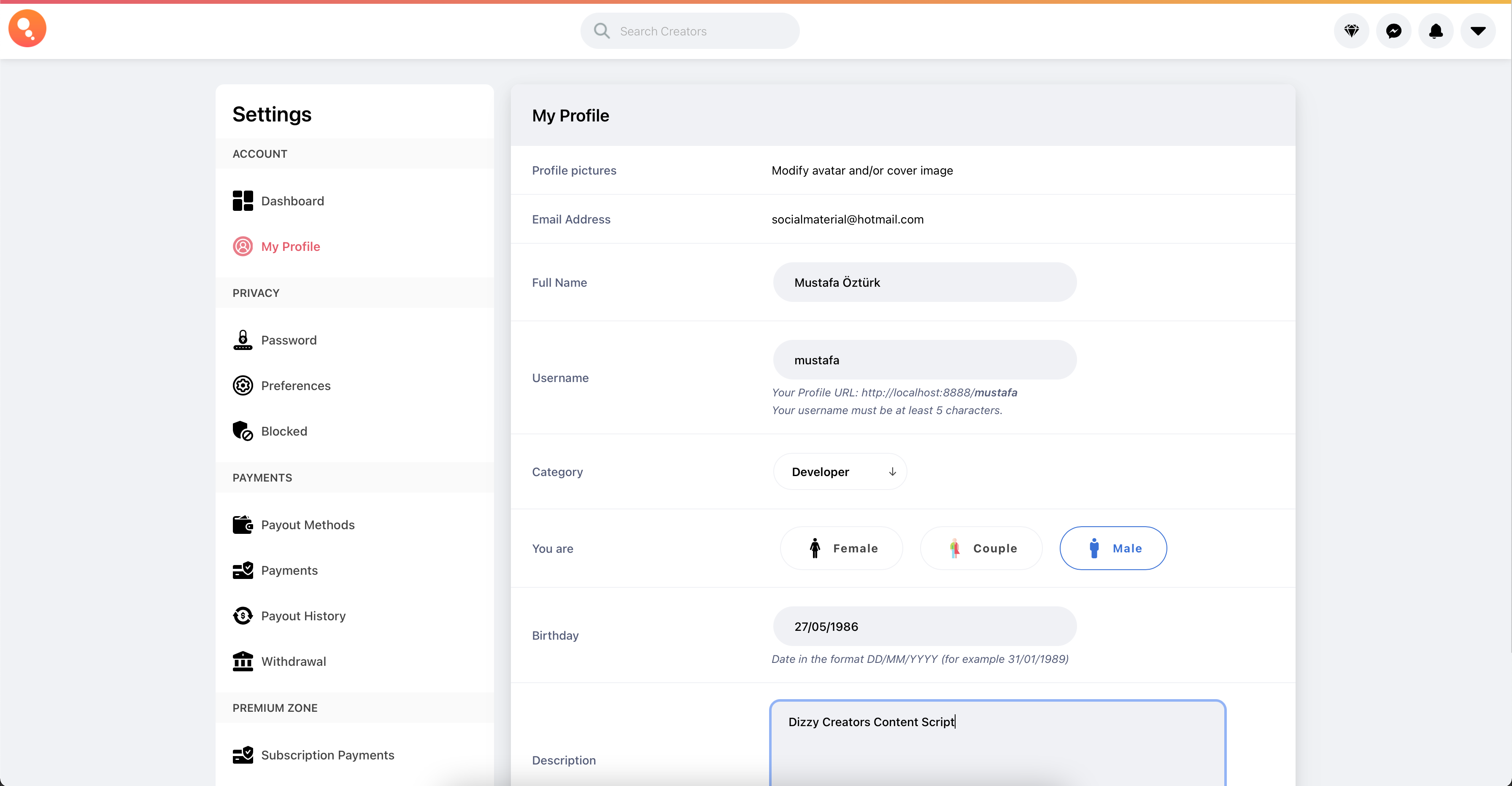The height and width of the screenshot is (786, 1512).
Task: Click the diamond premium icon
Action: (x=1351, y=30)
